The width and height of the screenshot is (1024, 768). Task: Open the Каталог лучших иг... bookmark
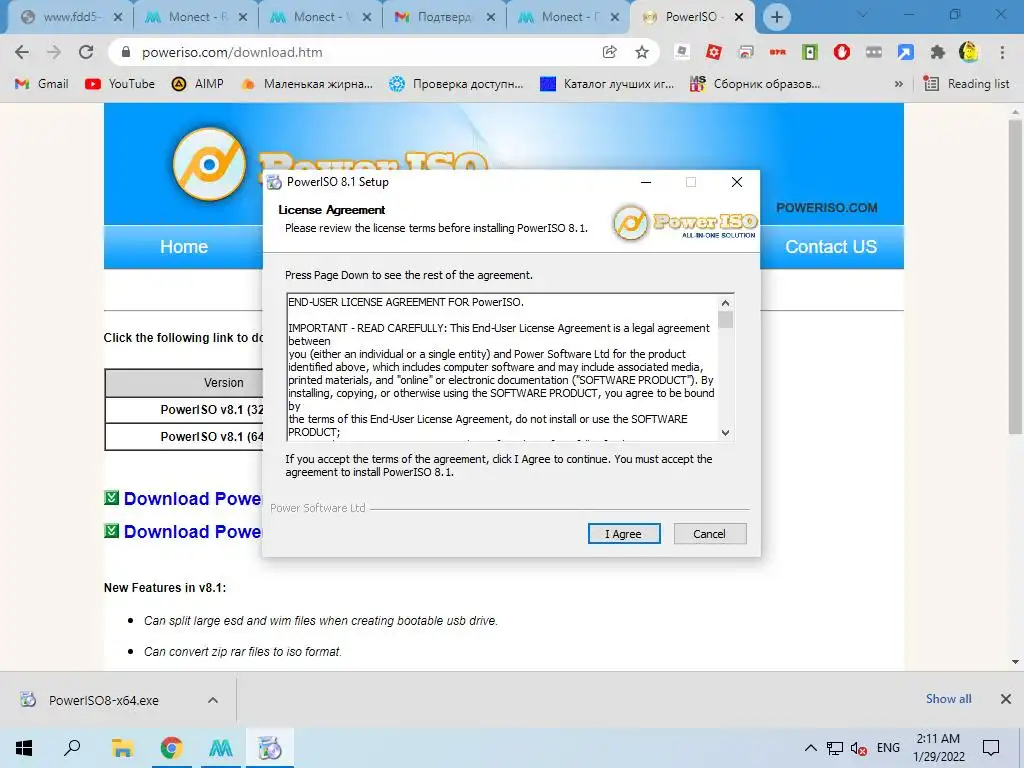pos(607,84)
